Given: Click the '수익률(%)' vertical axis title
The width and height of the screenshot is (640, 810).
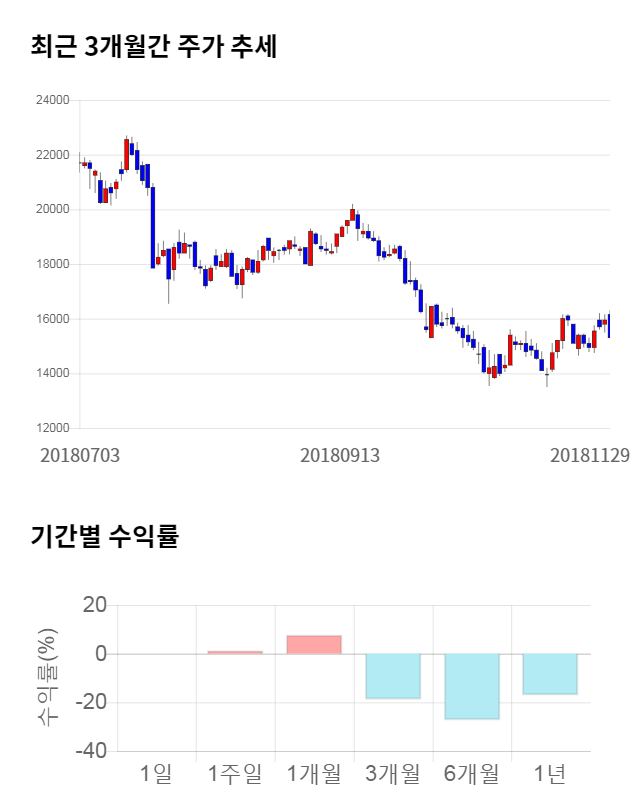Looking at the screenshot, I should (46, 677).
